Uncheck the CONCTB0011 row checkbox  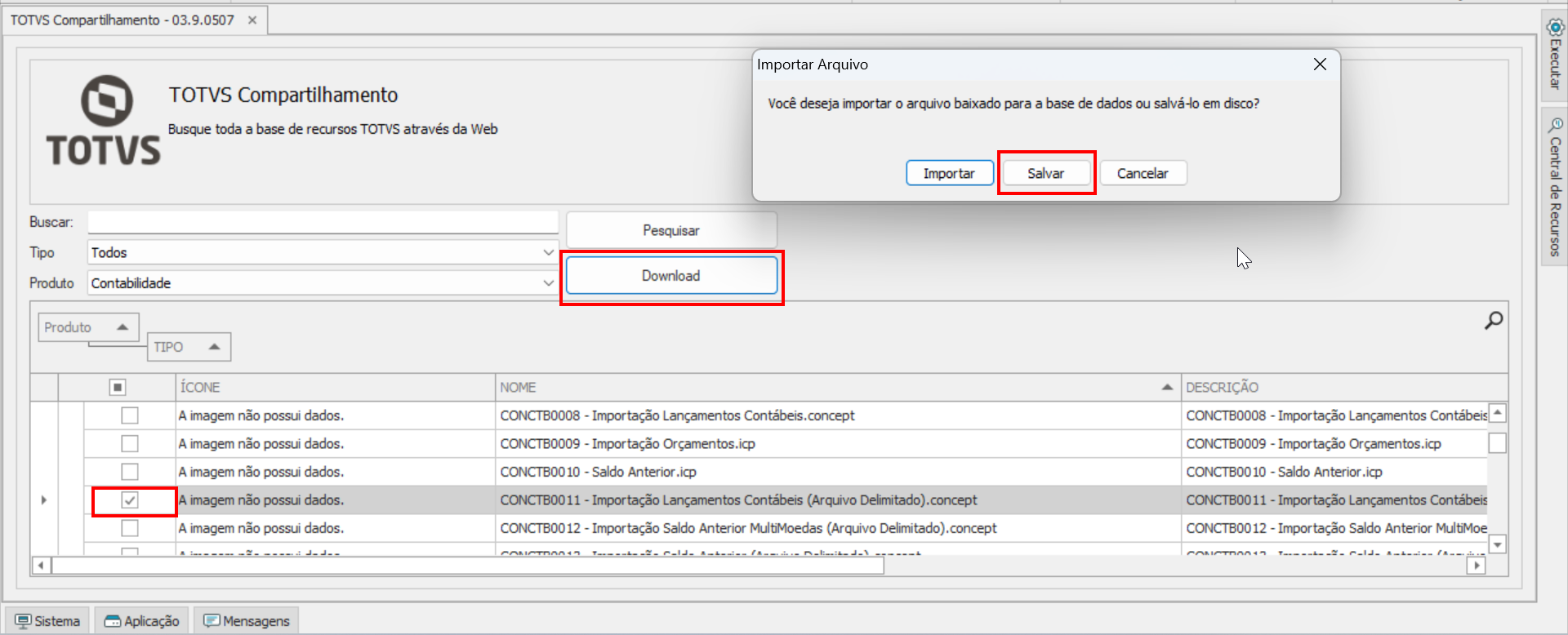(130, 500)
